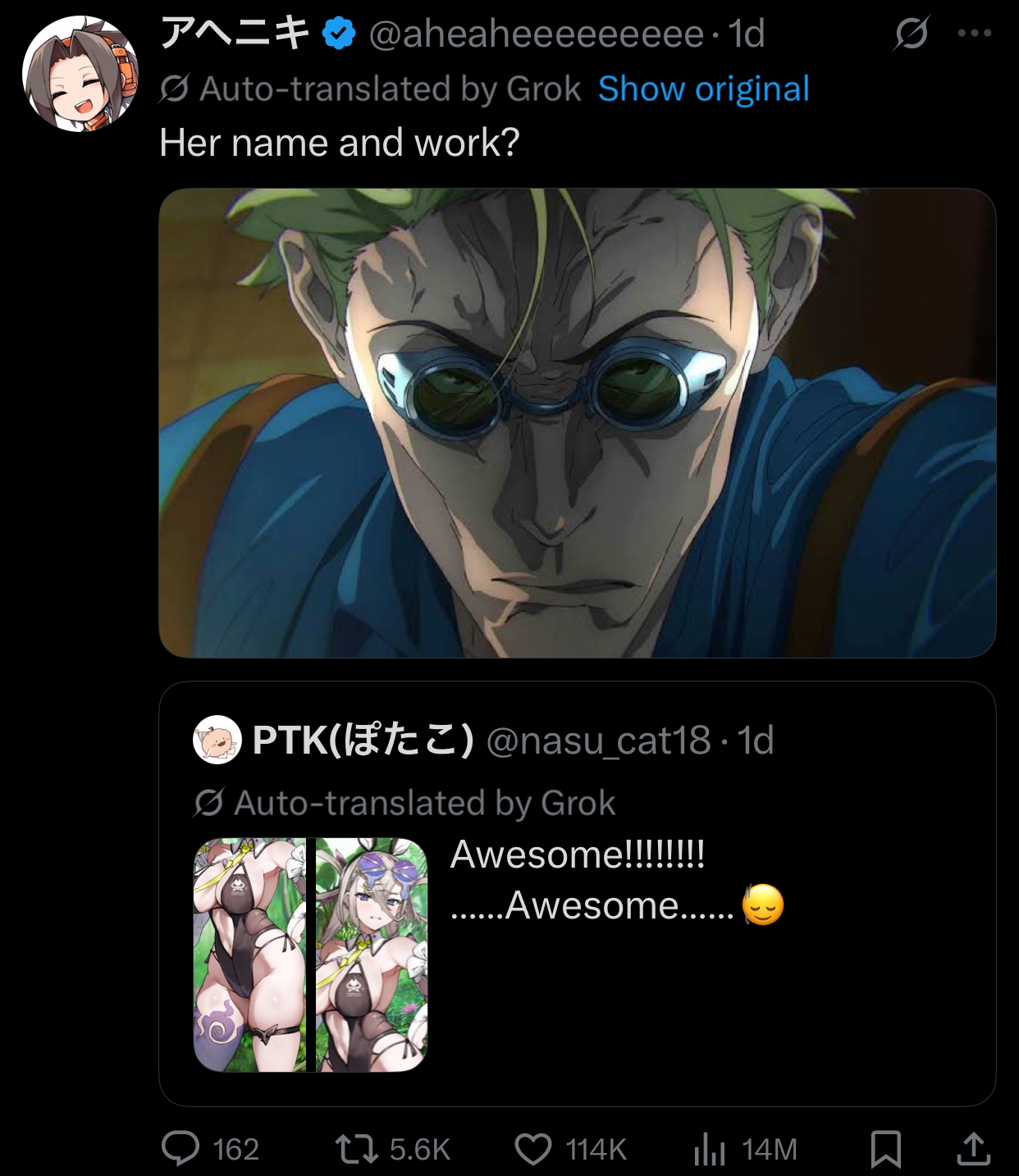Tap the blue verified badge
Image resolution: width=1019 pixels, height=1176 pixels.
pyautogui.click(x=338, y=34)
